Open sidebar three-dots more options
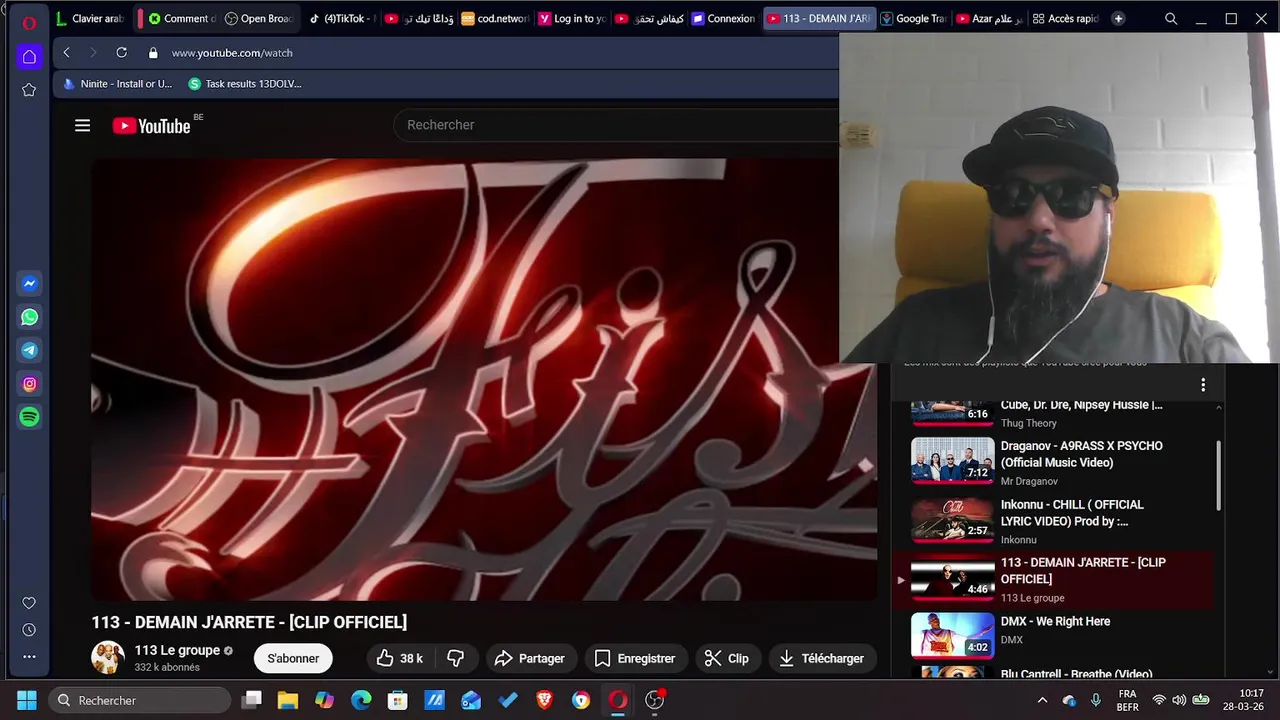This screenshot has height=720, width=1280. pos(29,657)
